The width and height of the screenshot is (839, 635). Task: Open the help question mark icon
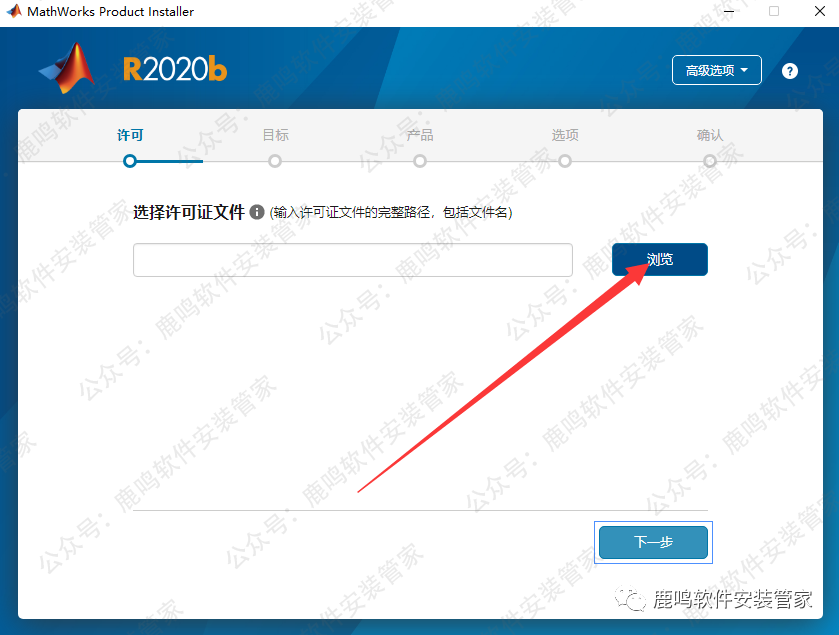pyautogui.click(x=789, y=71)
